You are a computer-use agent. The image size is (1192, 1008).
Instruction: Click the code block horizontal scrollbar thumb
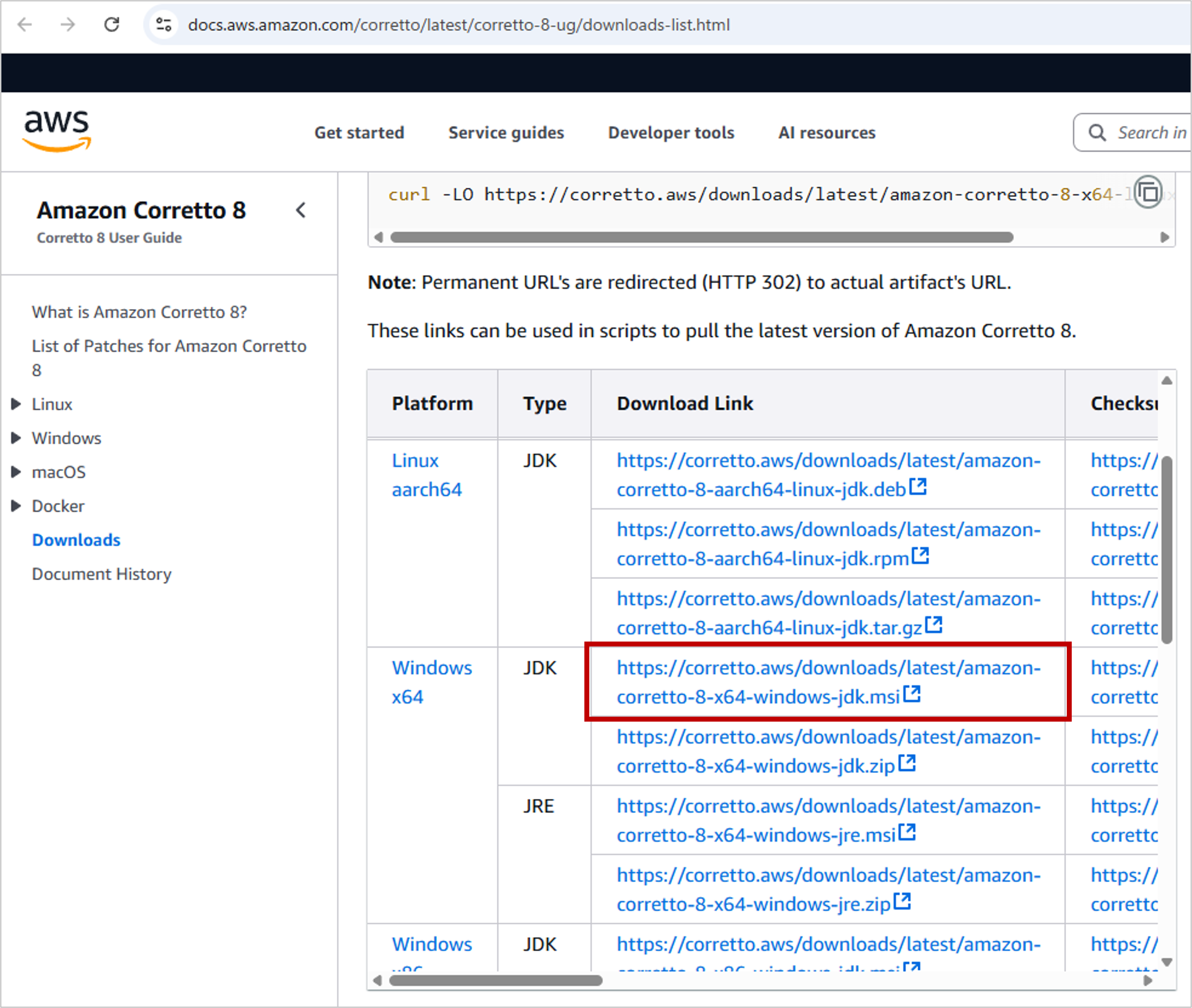(702, 237)
